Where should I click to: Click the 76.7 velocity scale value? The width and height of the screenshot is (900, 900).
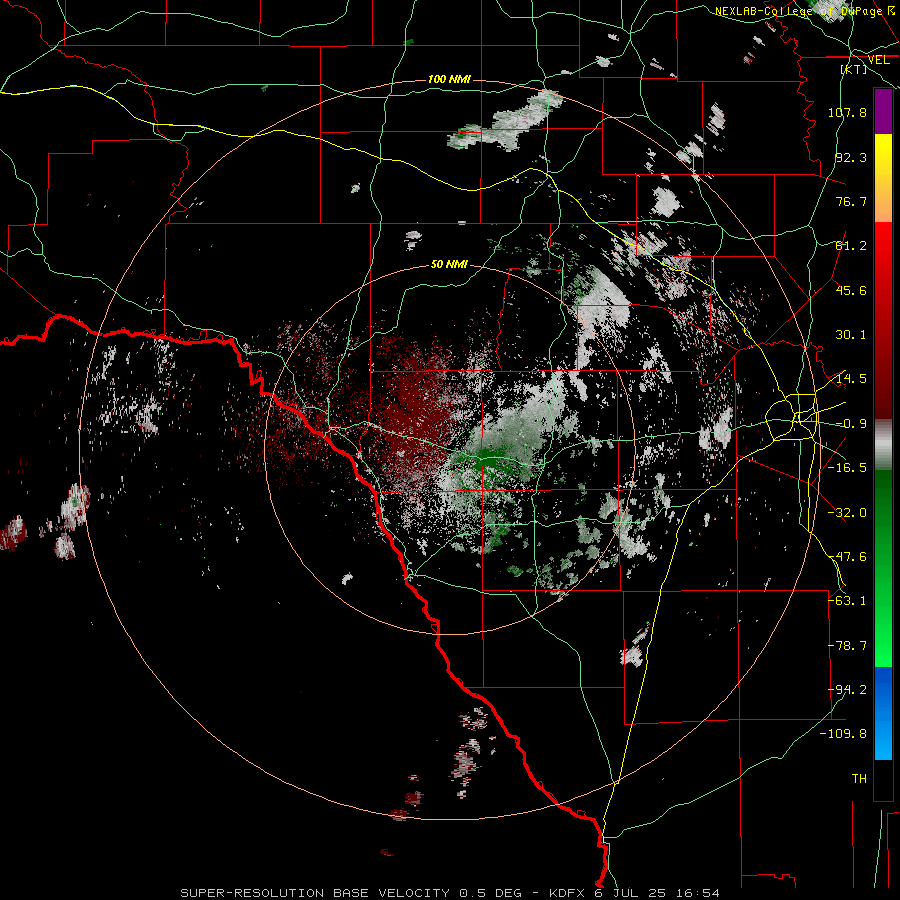[x=851, y=201]
